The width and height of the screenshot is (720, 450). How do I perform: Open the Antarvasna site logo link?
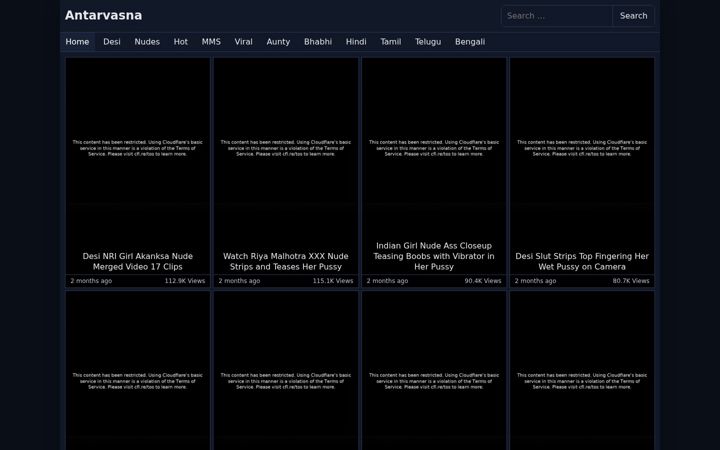click(x=103, y=15)
